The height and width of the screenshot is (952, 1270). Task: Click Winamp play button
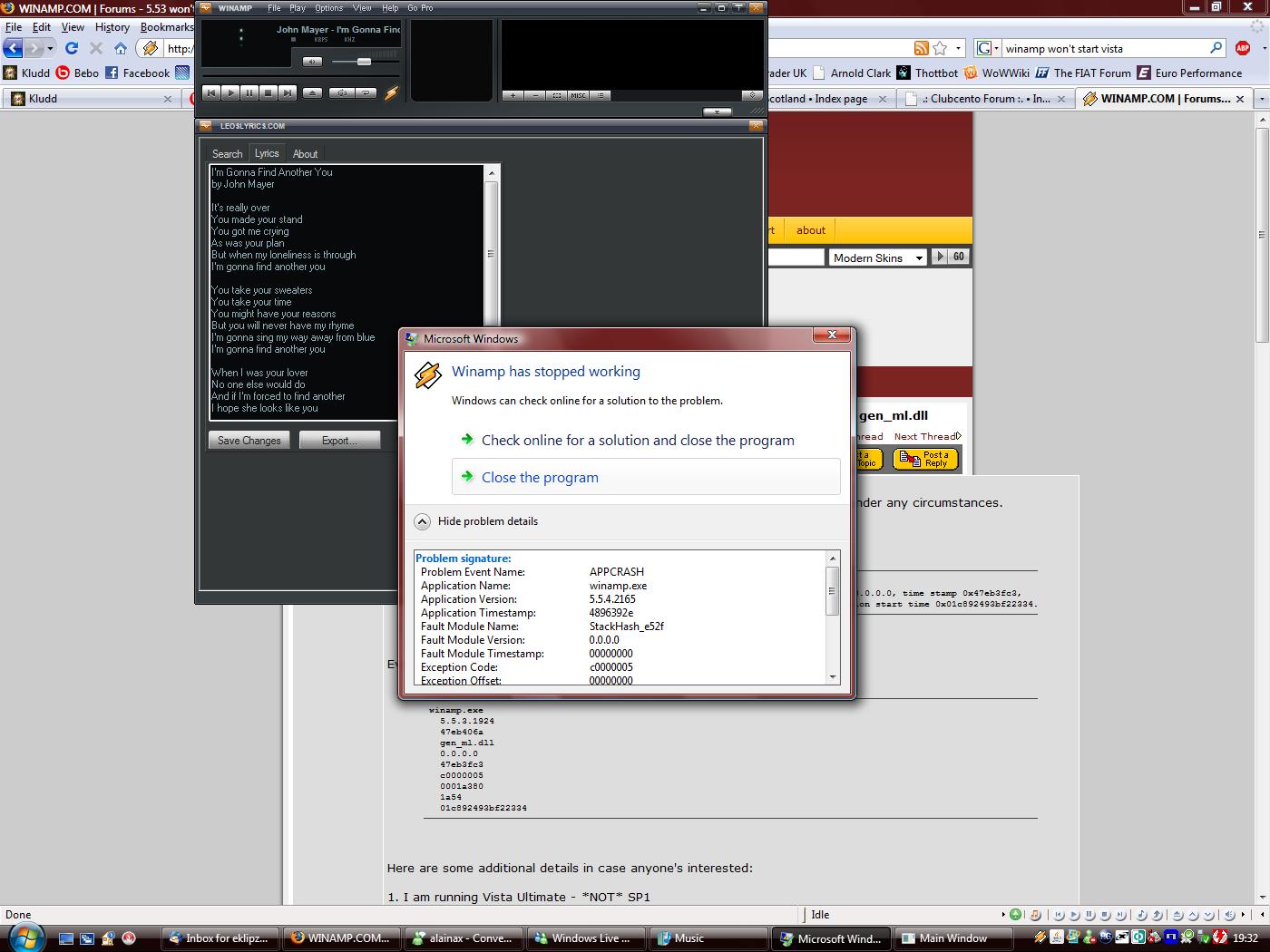[230, 92]
